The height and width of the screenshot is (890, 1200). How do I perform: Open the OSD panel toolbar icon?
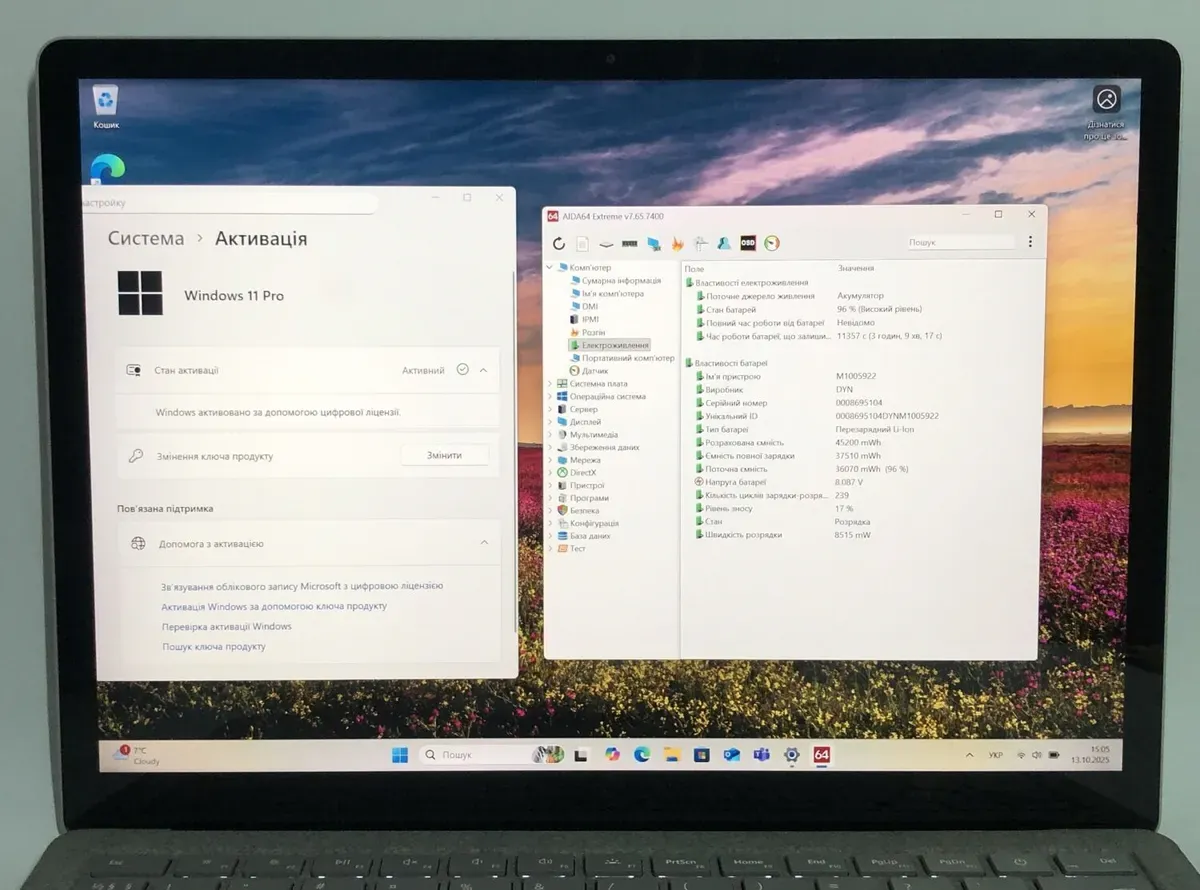pos(748,243)
